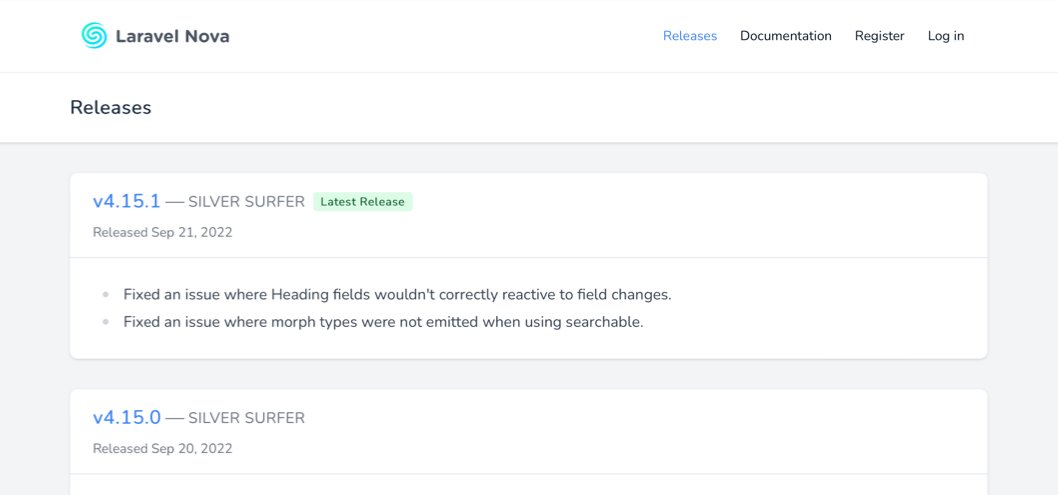Open the Releases nav link
Screen dimensions: 1058x495
(690, 36)
